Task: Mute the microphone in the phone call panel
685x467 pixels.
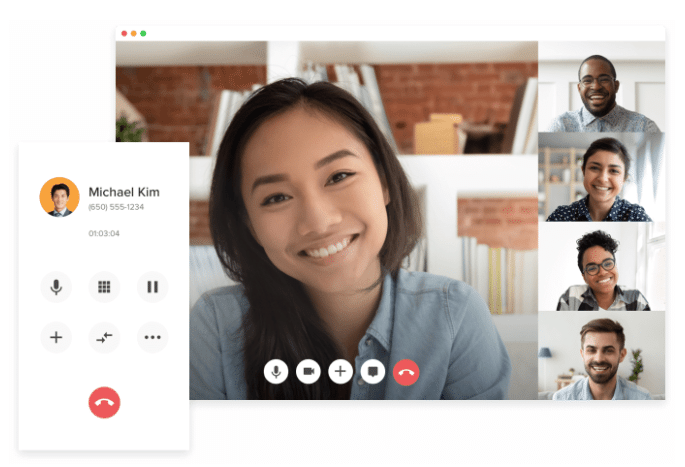Action: [x=56, y=287]
